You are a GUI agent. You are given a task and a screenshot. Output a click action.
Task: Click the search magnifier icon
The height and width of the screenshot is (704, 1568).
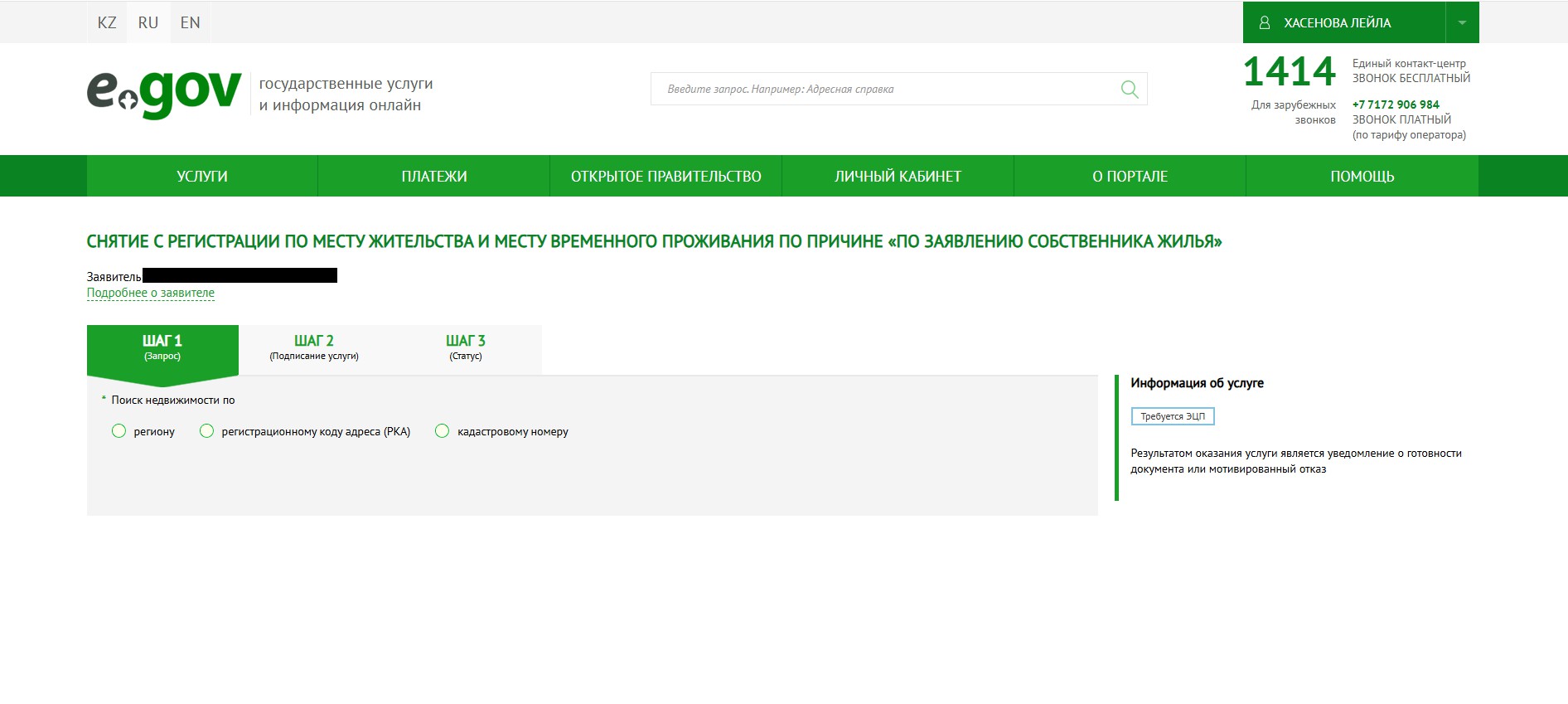[x=1129, y=89]
